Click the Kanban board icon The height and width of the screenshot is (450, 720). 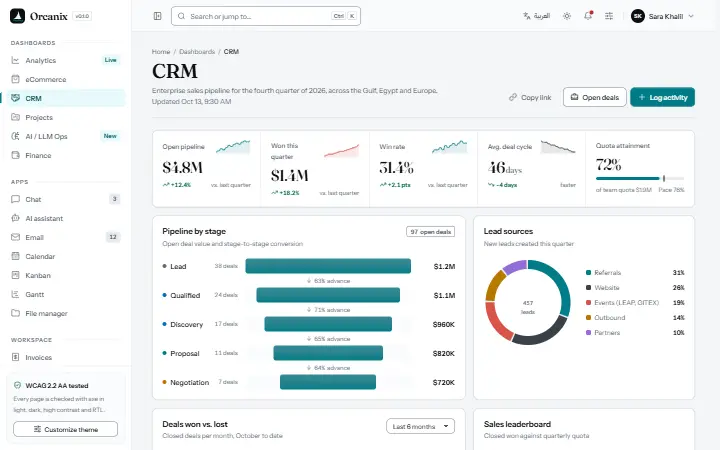15,275
